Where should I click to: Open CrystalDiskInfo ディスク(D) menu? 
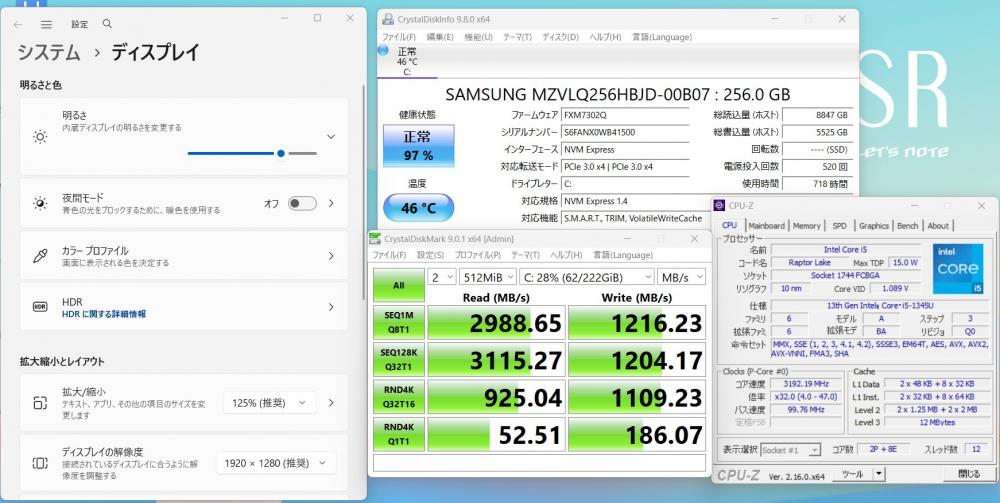pyautogui.click(x=561, y=37)
